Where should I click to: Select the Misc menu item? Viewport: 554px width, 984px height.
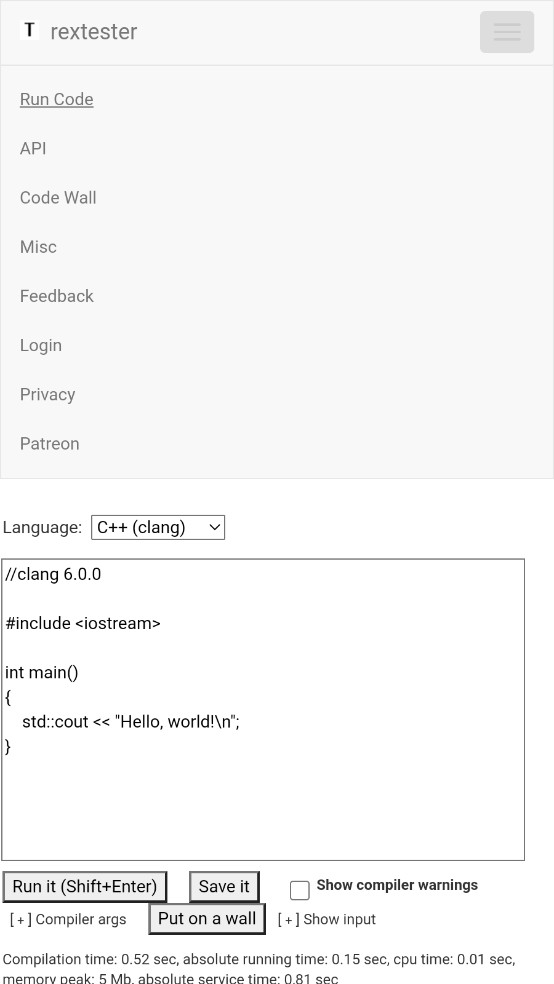38,247
